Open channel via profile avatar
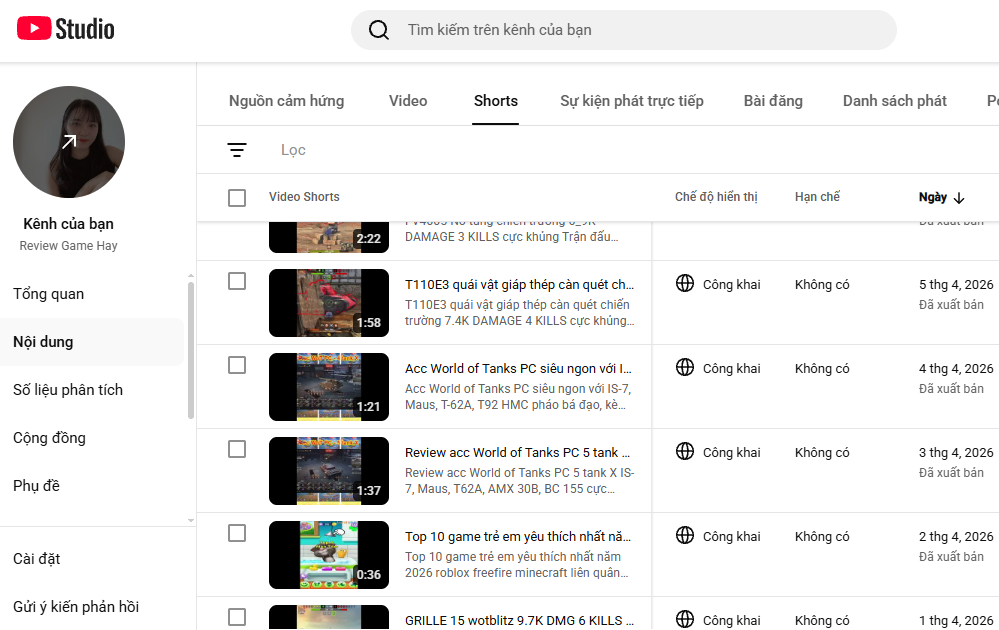Image resolution: width=999 pixels, height=630 pixels. click(69, 142)
